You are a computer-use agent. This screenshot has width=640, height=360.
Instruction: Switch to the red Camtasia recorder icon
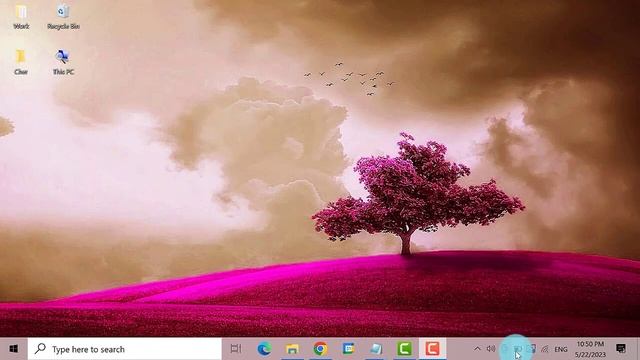click(432, 349)
